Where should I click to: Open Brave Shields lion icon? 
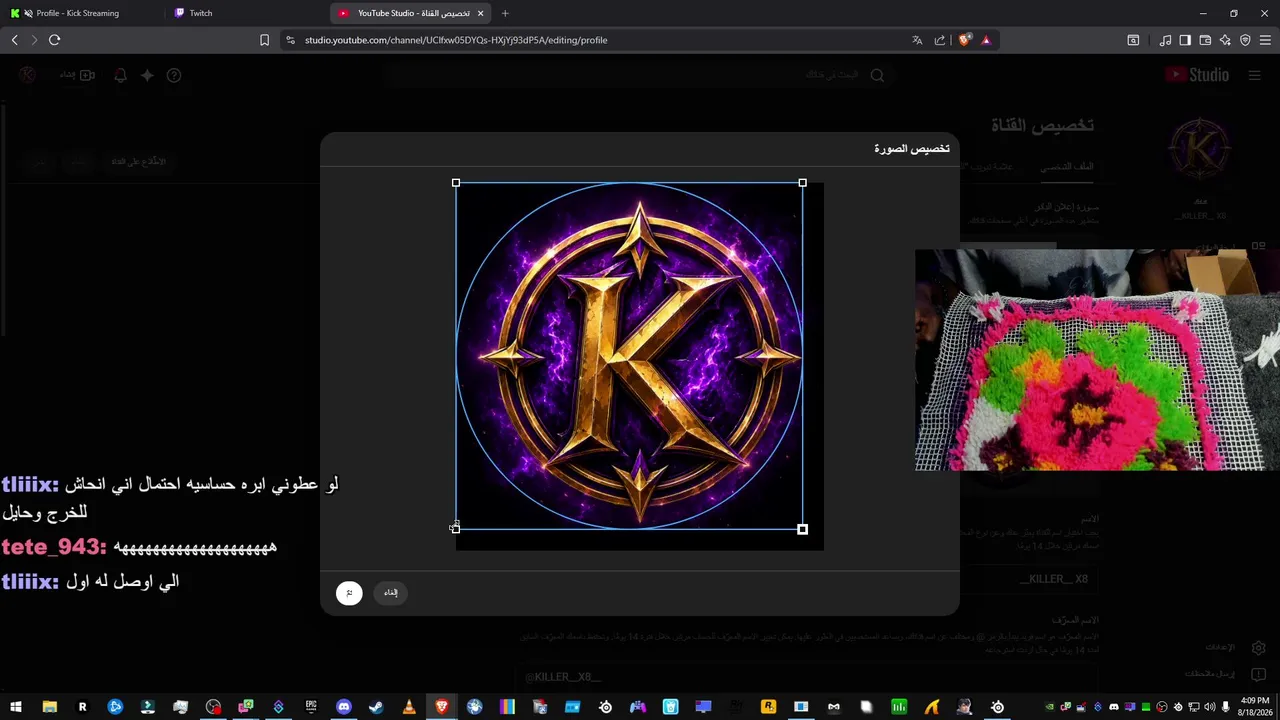click(964, 40)
